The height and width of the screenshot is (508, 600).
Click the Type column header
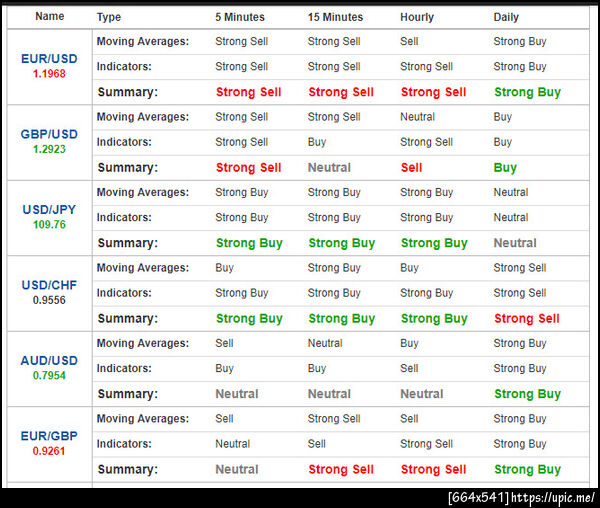[x=109, y=17]
